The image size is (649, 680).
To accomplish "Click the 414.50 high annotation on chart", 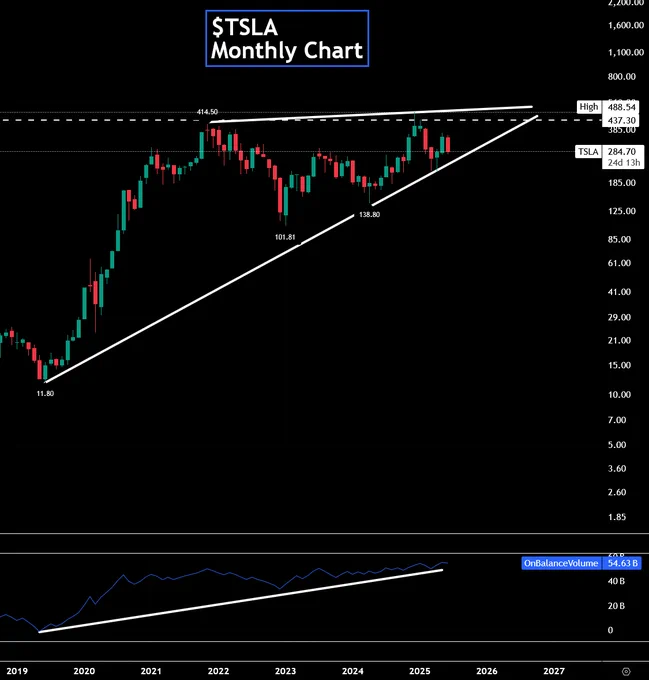I will coord(207,112).
